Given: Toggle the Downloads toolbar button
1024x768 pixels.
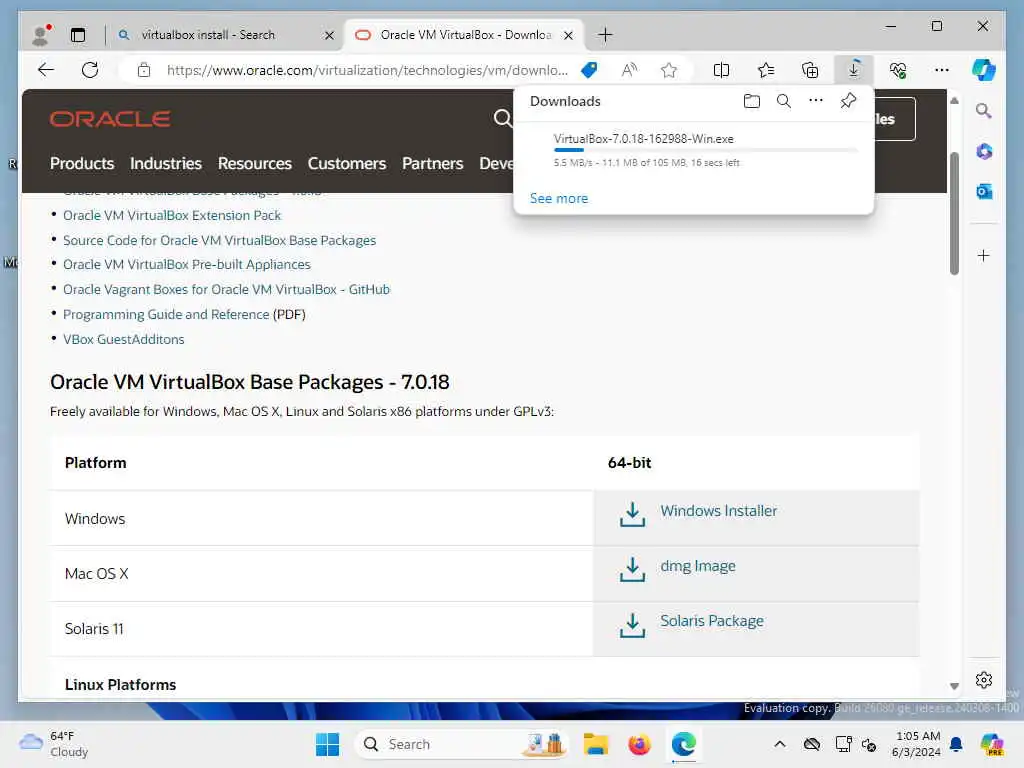Looking at the screenshot, I should click(854, 70).
